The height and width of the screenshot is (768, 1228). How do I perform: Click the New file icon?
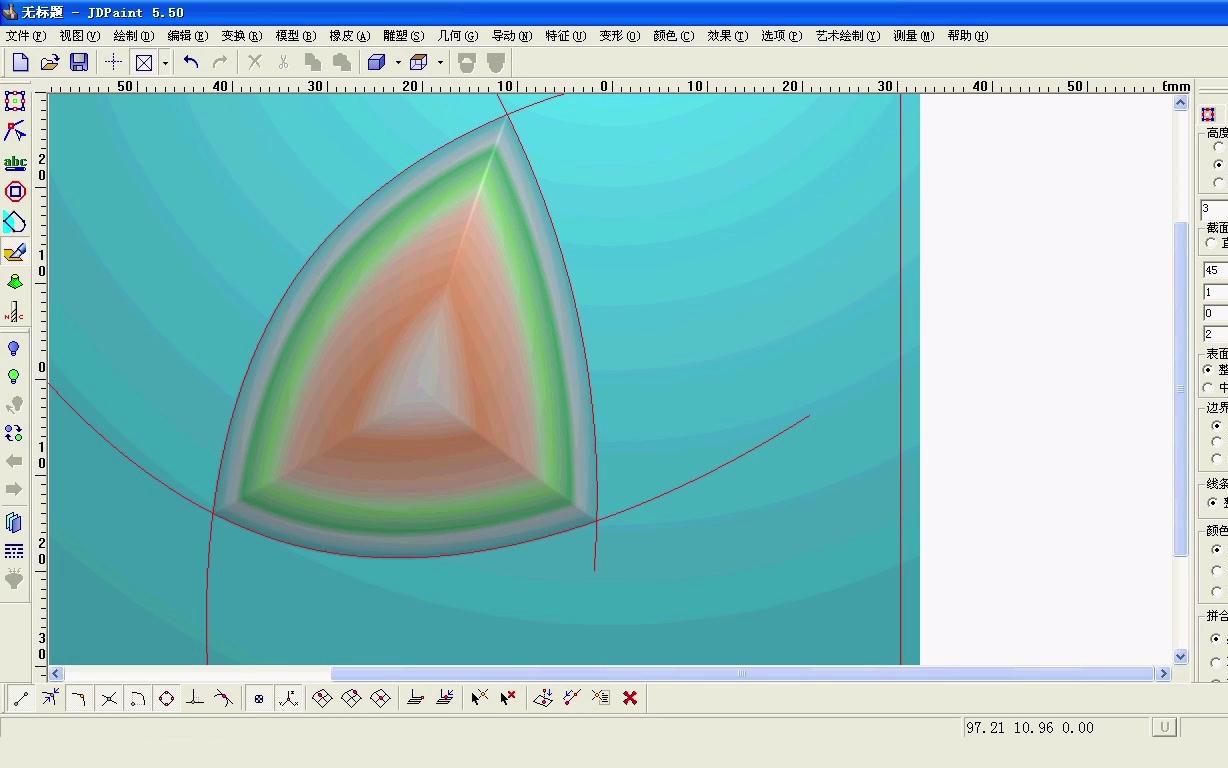20,62
